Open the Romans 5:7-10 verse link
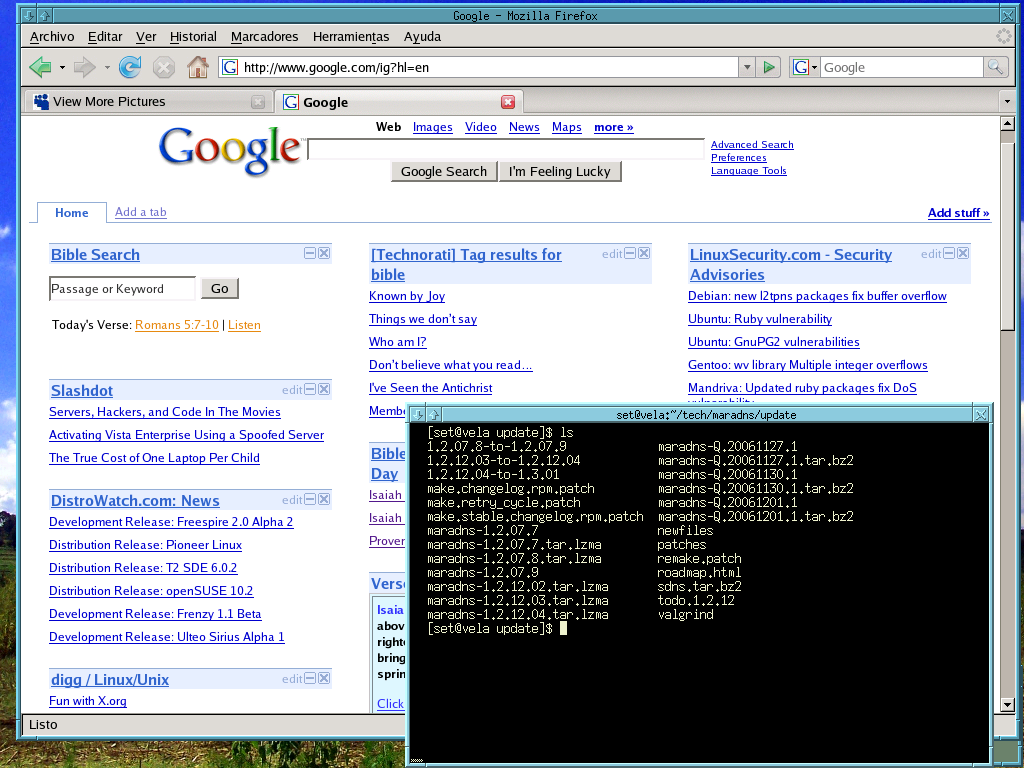Screen dimensions: 1024x768 [x=177, y=325]
